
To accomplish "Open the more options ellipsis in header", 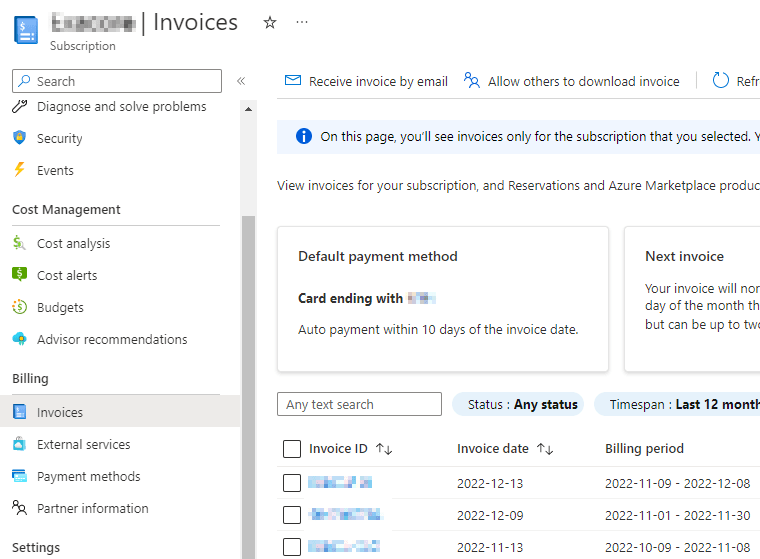I will (302, 22).
